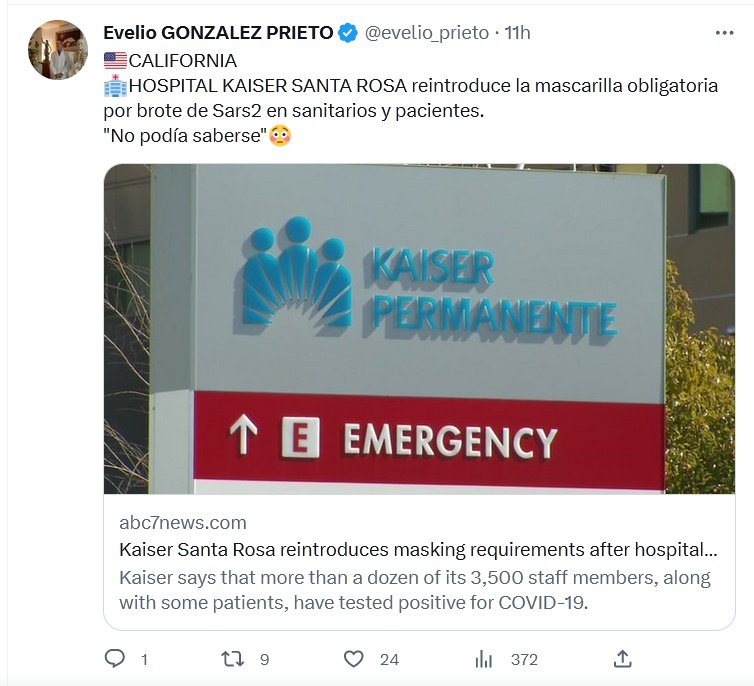Click the article description about staff testing positive
754x686 pixels.
point(415,590)
